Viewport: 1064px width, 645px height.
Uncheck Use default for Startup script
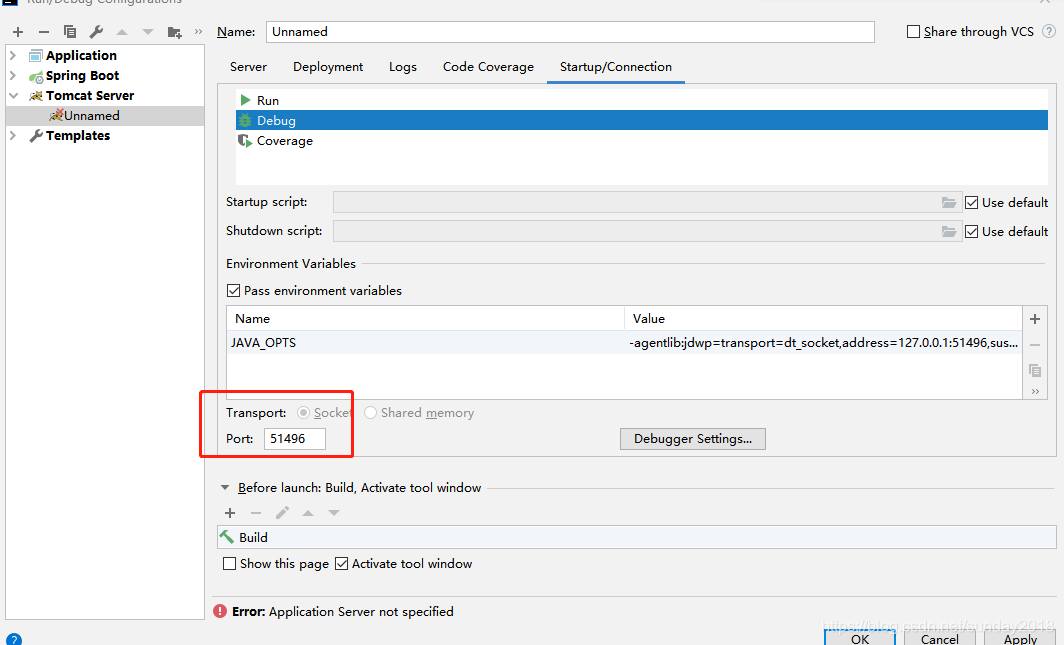point(972,202)
